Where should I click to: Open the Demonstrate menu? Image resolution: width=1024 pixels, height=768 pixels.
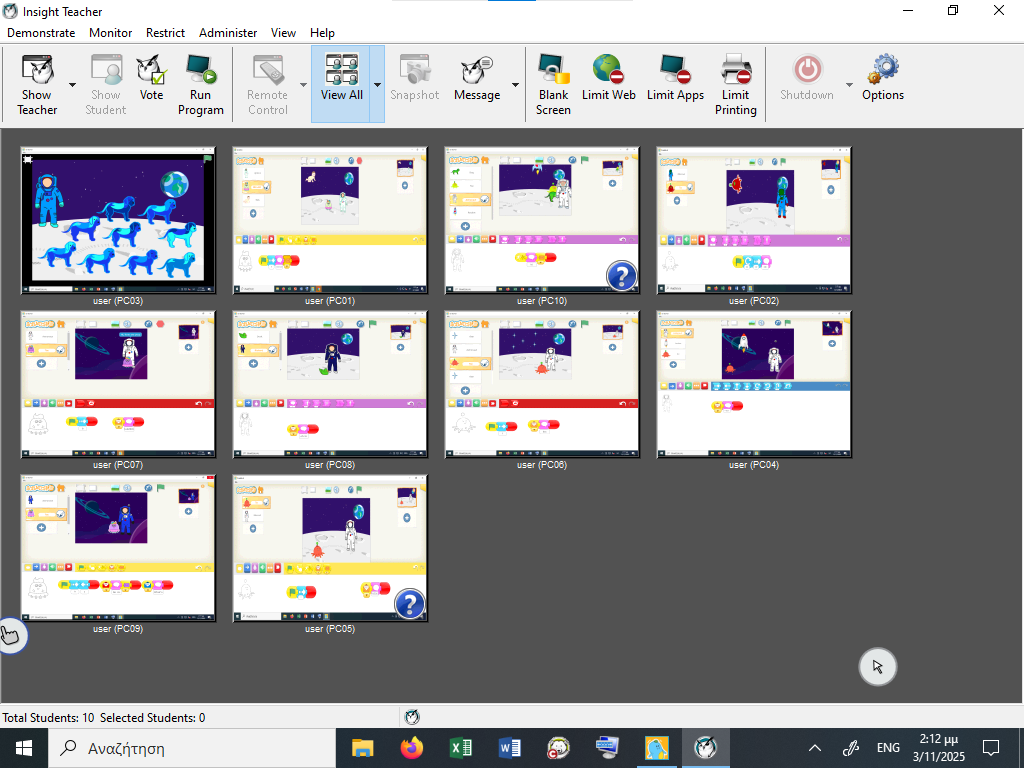click(x=40, y=32)
